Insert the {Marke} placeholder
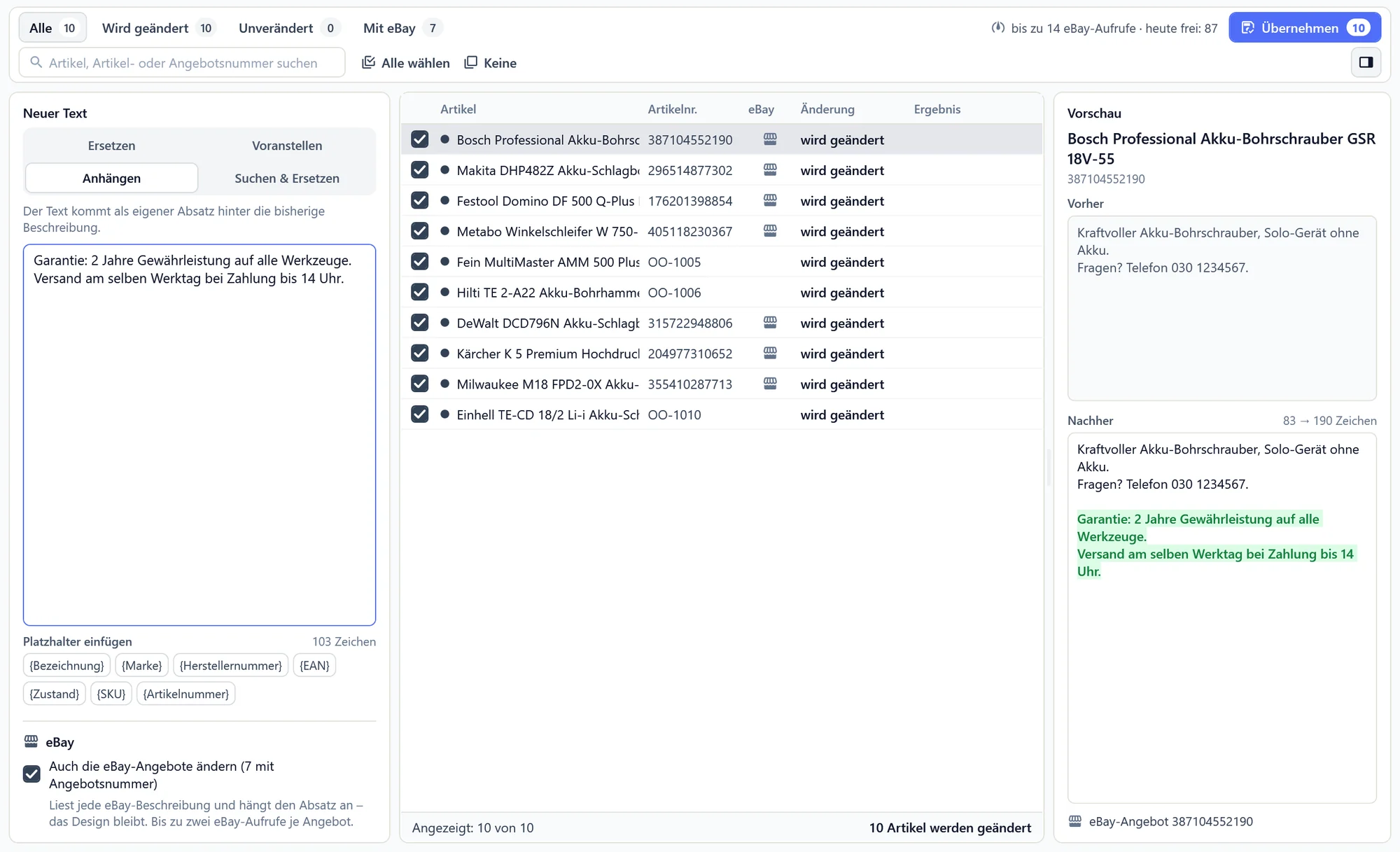The width and height of the screenshot is (1400, 852). [141, 666]
